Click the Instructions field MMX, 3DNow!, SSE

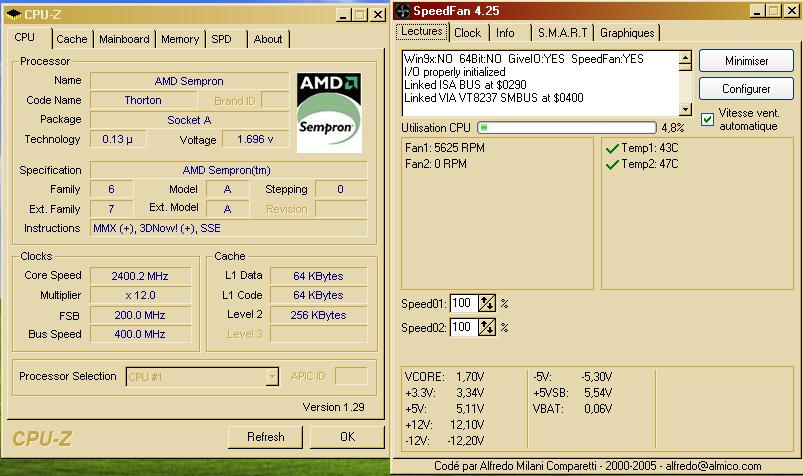tap(228, 228)
